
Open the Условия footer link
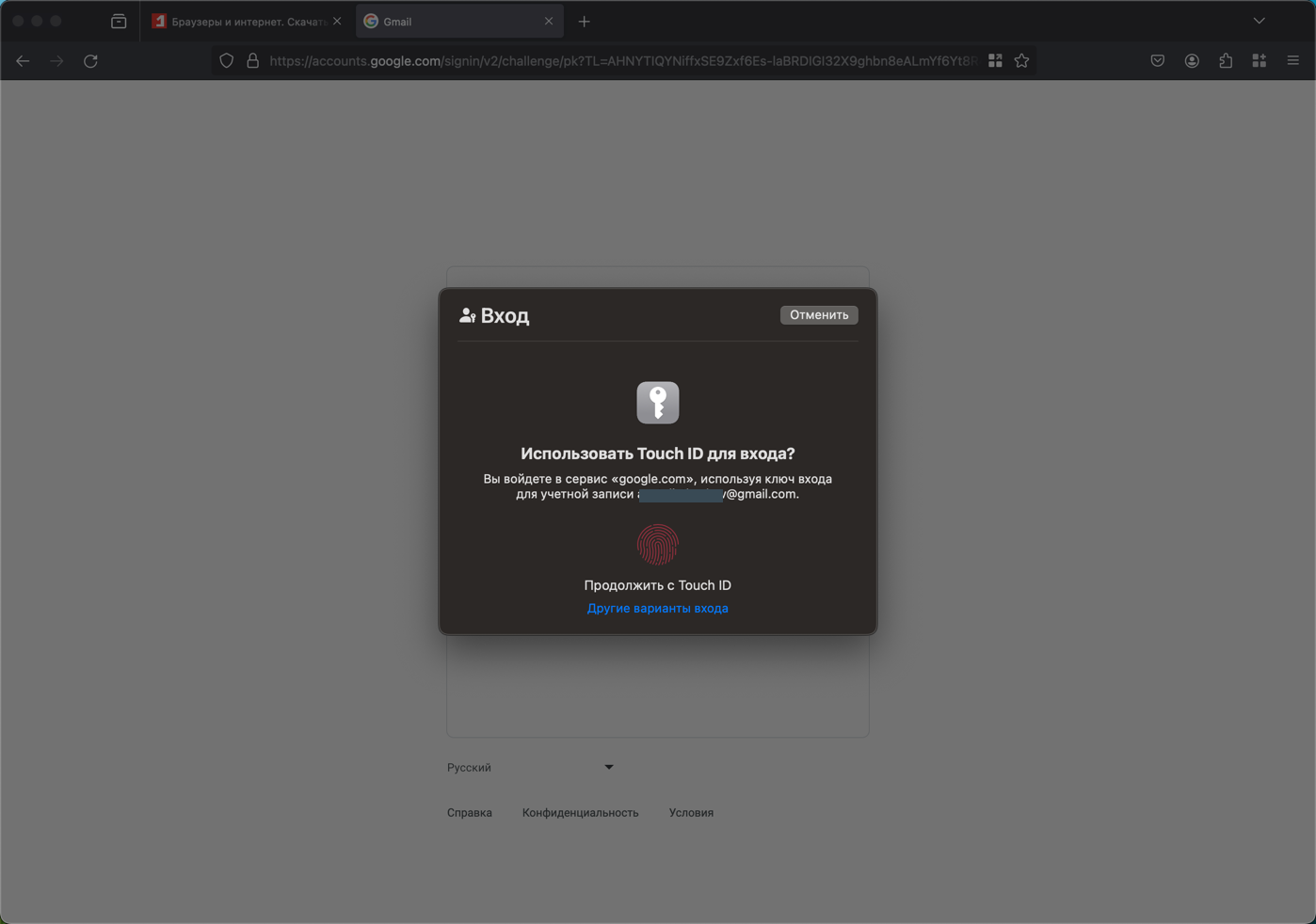692,813
